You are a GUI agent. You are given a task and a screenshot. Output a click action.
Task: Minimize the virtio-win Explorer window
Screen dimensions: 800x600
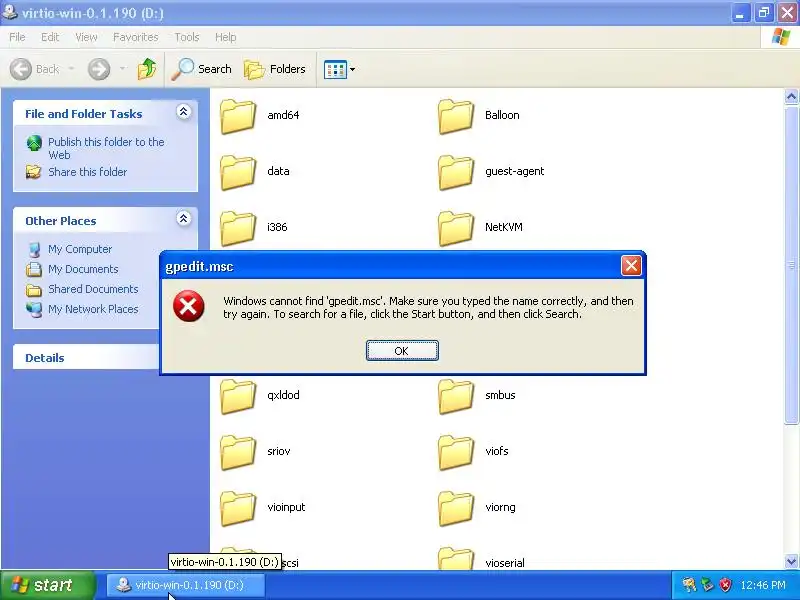coord(739,13)
